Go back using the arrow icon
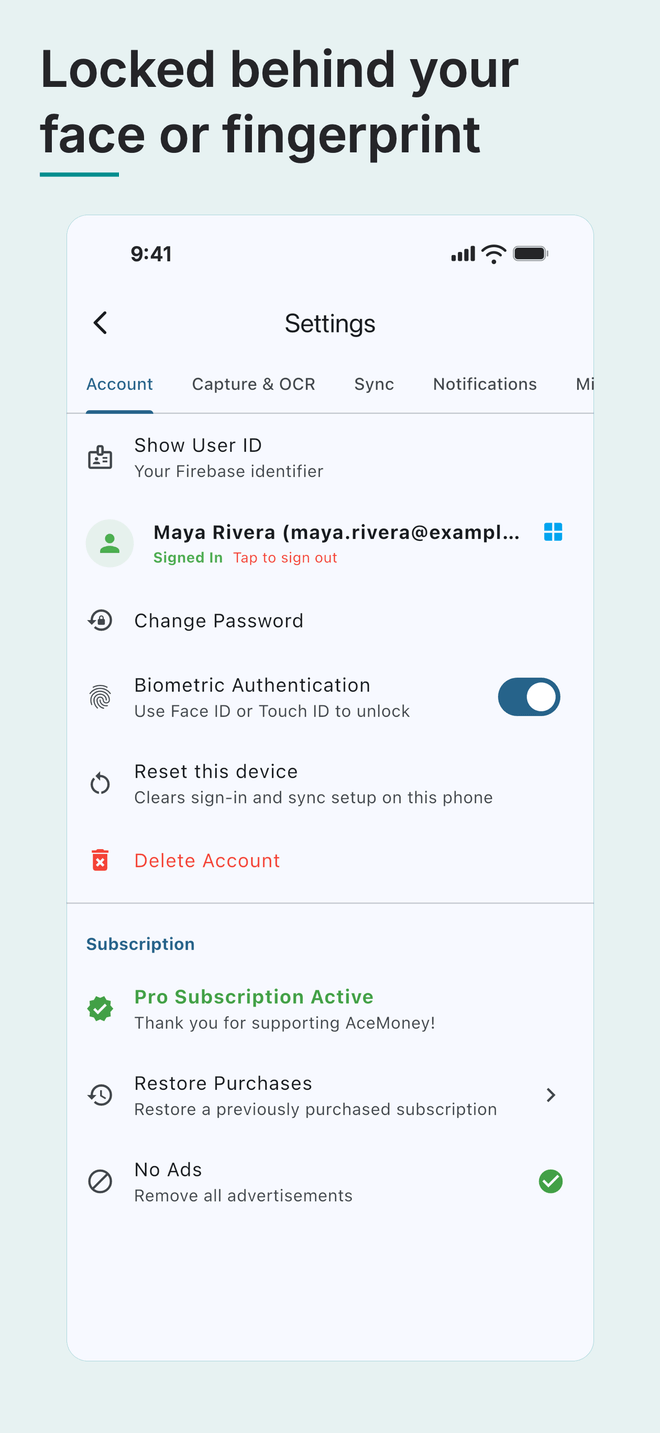 (x=100, y=322)
